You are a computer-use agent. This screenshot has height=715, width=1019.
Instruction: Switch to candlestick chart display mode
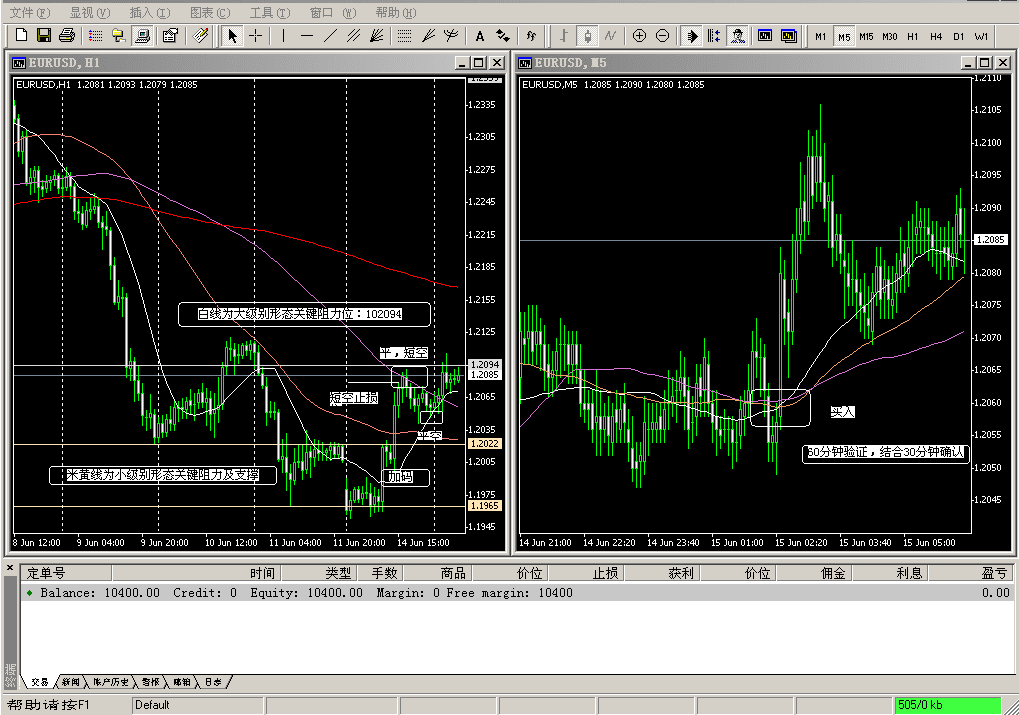click(x=588, y=36)
